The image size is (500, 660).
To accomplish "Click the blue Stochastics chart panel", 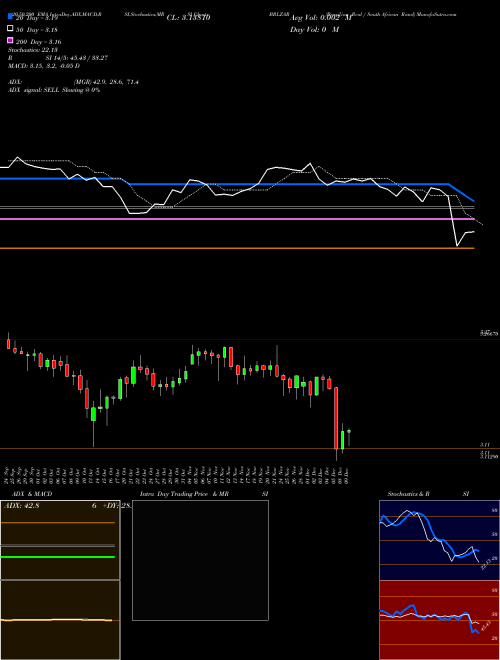I will coord(439,540).
